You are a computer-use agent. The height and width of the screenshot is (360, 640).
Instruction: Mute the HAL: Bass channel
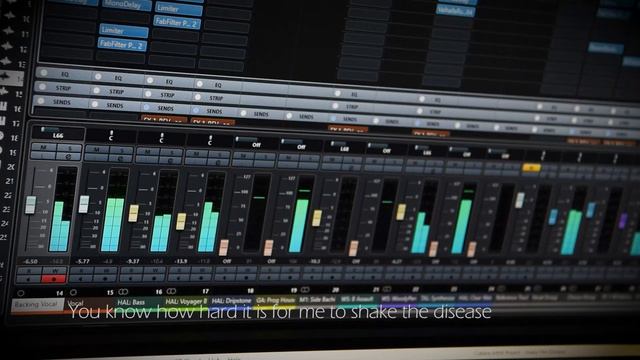[x=148, y=152]
